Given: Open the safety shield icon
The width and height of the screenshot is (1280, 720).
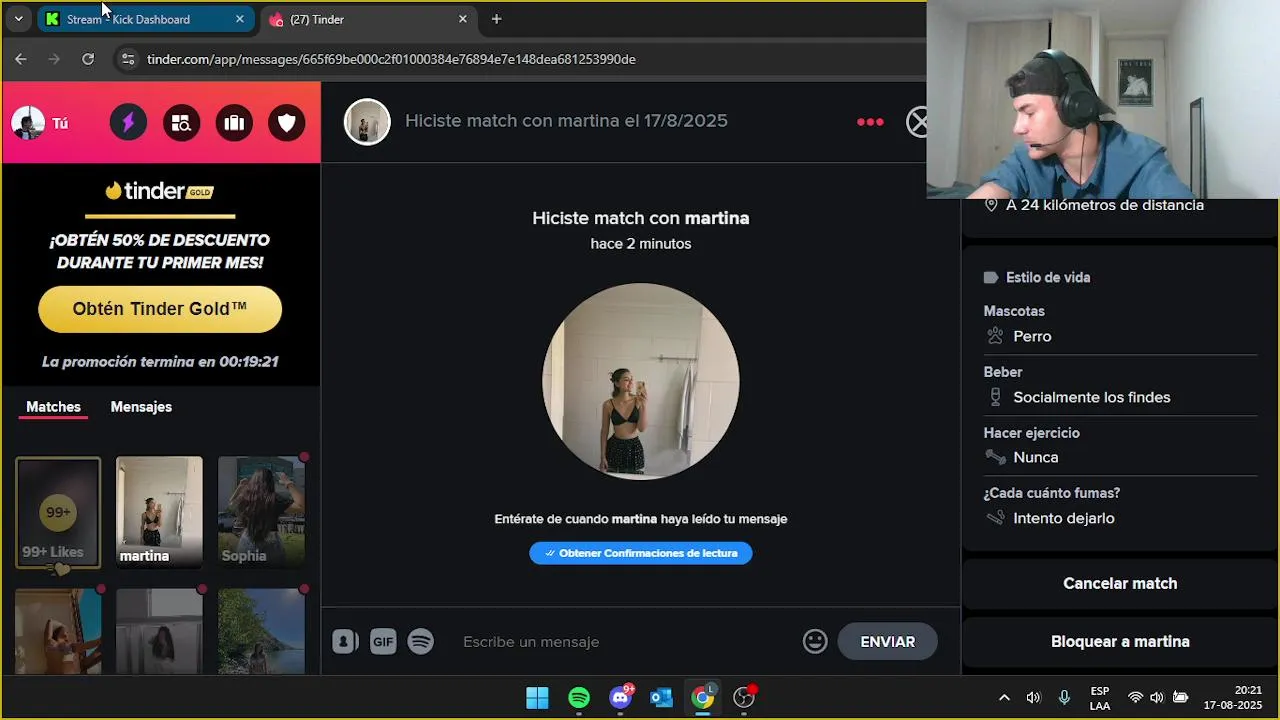Looking at the screenshot, I should (x=287, y=123).
